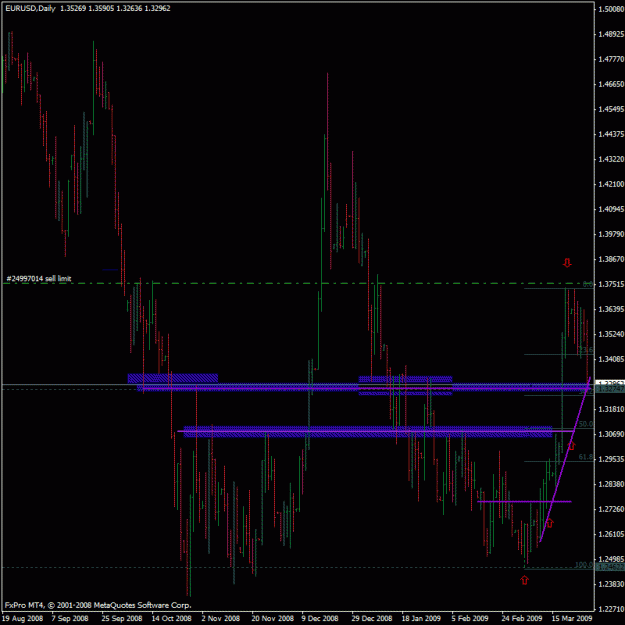Click the FxPro MT4 MetaQuotes copyright text
The width and height of the screenshot is (625, 625).
tap(98, 605)
